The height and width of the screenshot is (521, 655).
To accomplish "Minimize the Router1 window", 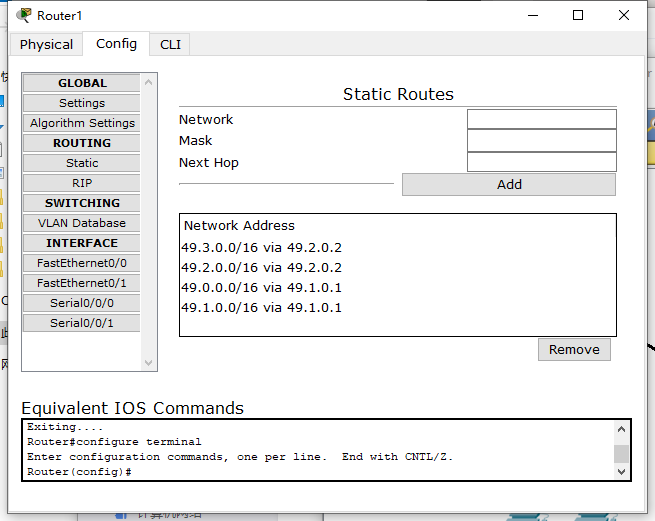I will point(533,15).
